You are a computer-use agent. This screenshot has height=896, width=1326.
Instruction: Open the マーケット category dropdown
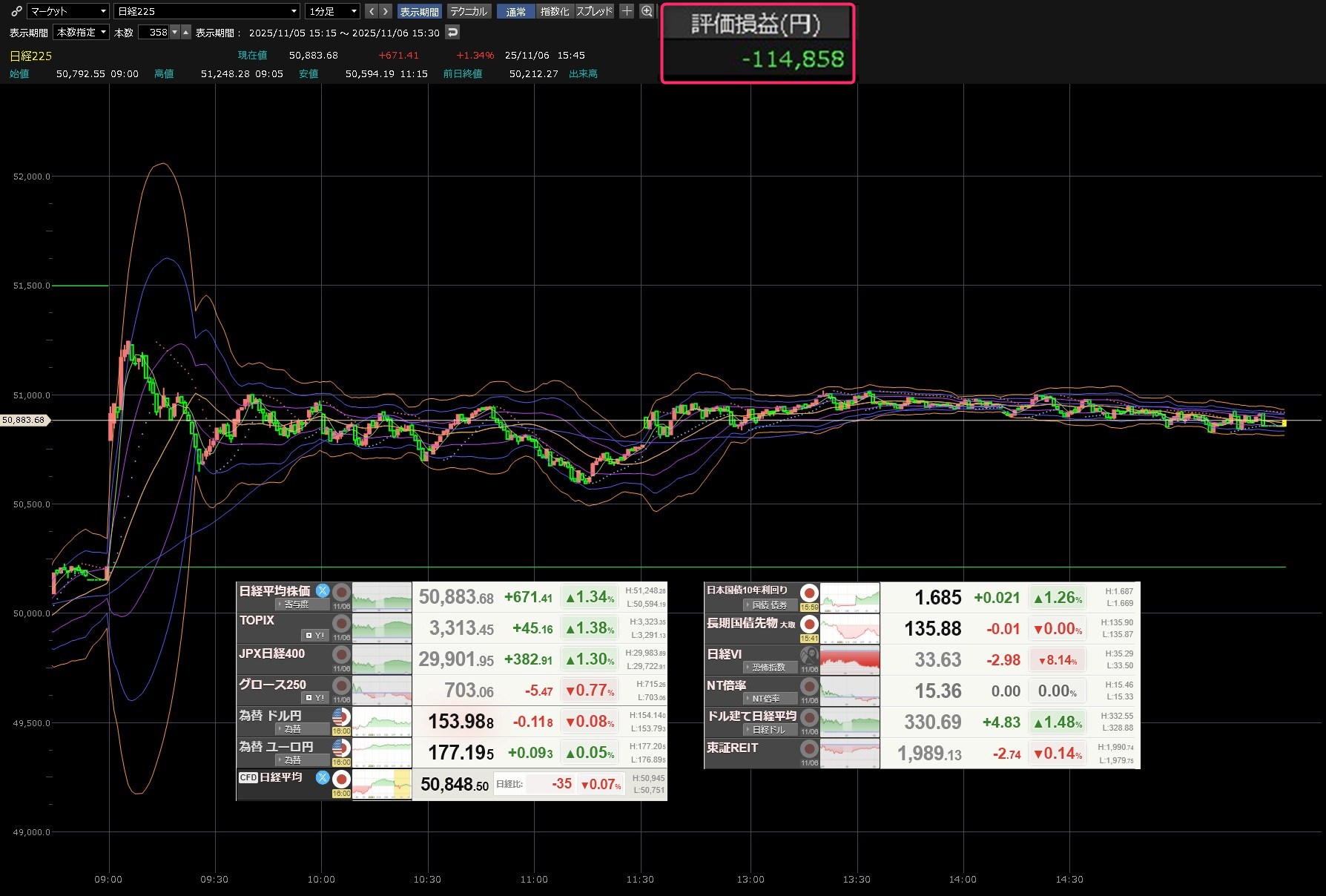(68, 11)
